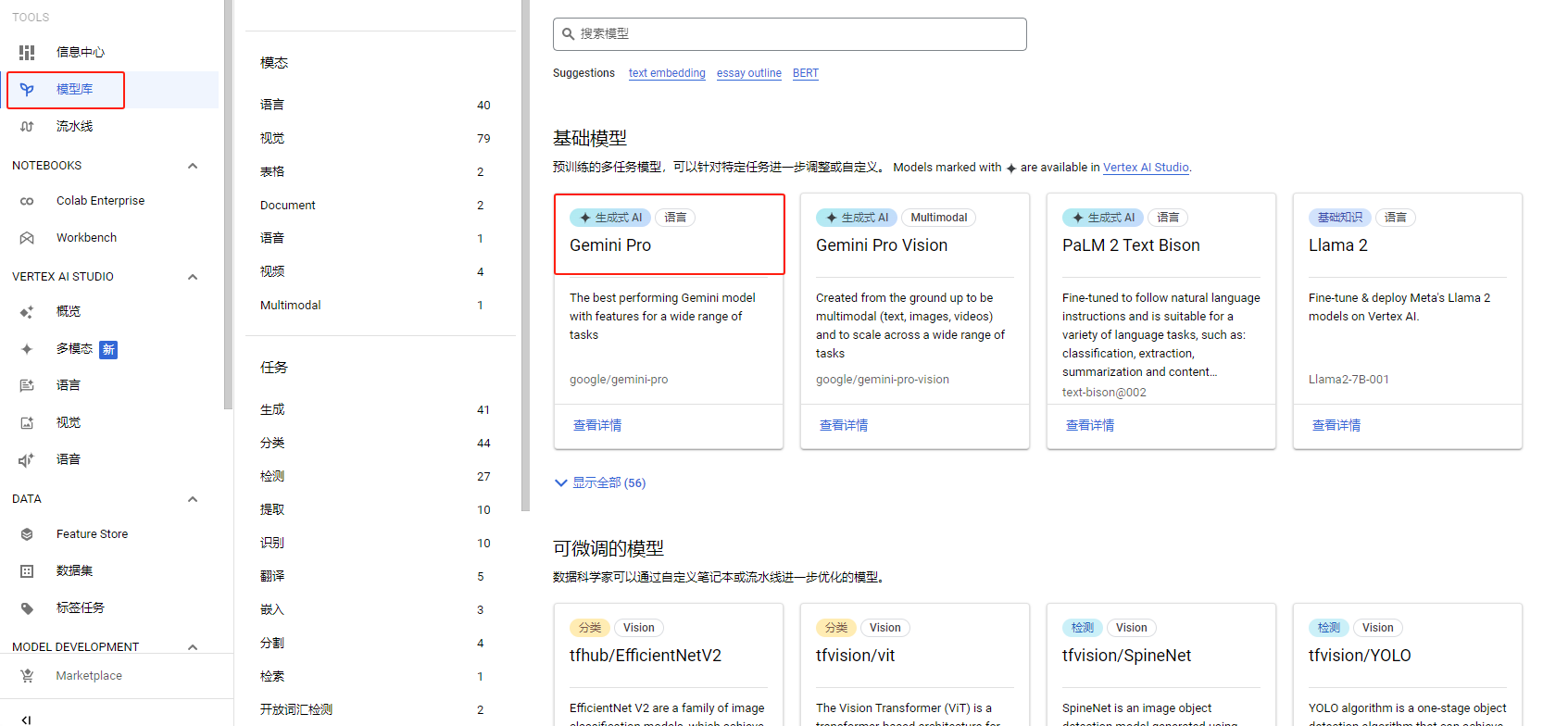
Task: Click the 生成式 AI chip on Gemini Pro card
Action: tap(610, 218)
